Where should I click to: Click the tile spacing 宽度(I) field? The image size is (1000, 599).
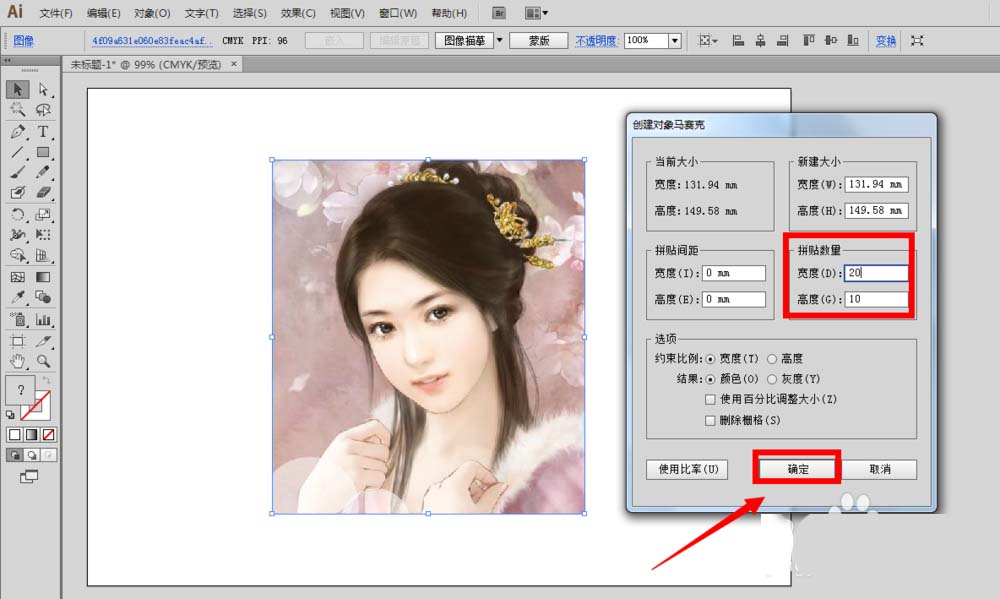(733, 273)
